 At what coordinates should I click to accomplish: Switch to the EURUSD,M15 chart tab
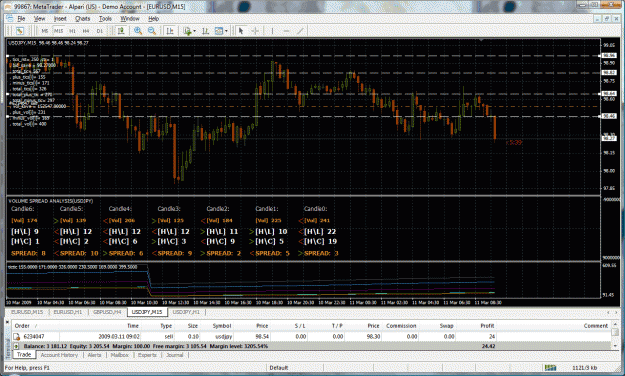pyautogui.click(x=27, y=312)
